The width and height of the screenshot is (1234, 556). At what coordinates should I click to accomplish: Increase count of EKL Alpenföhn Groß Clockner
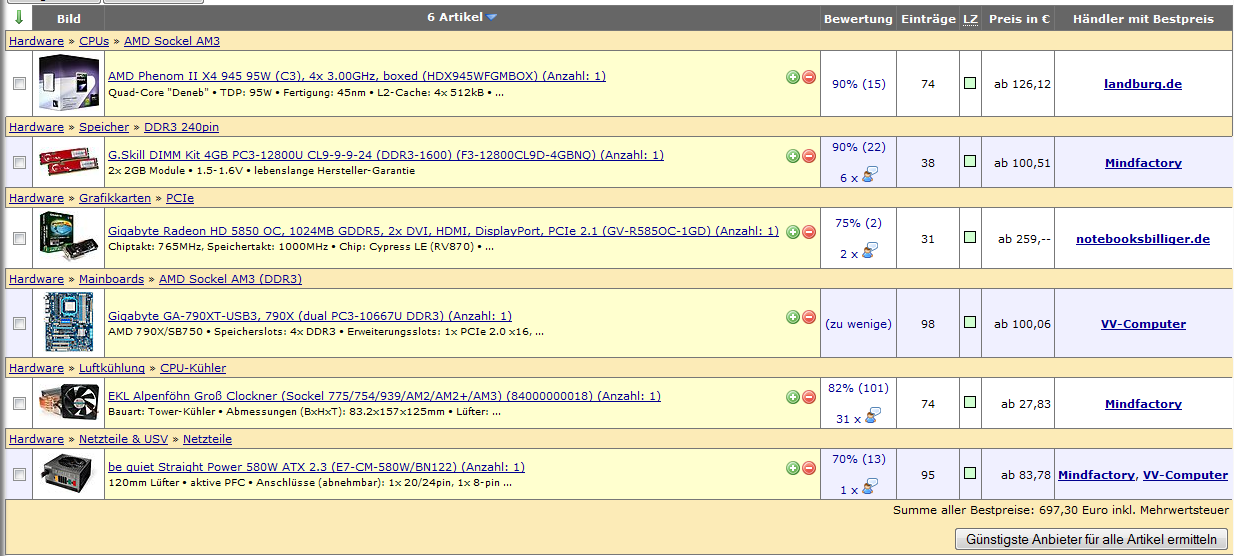tap(793, 396)
